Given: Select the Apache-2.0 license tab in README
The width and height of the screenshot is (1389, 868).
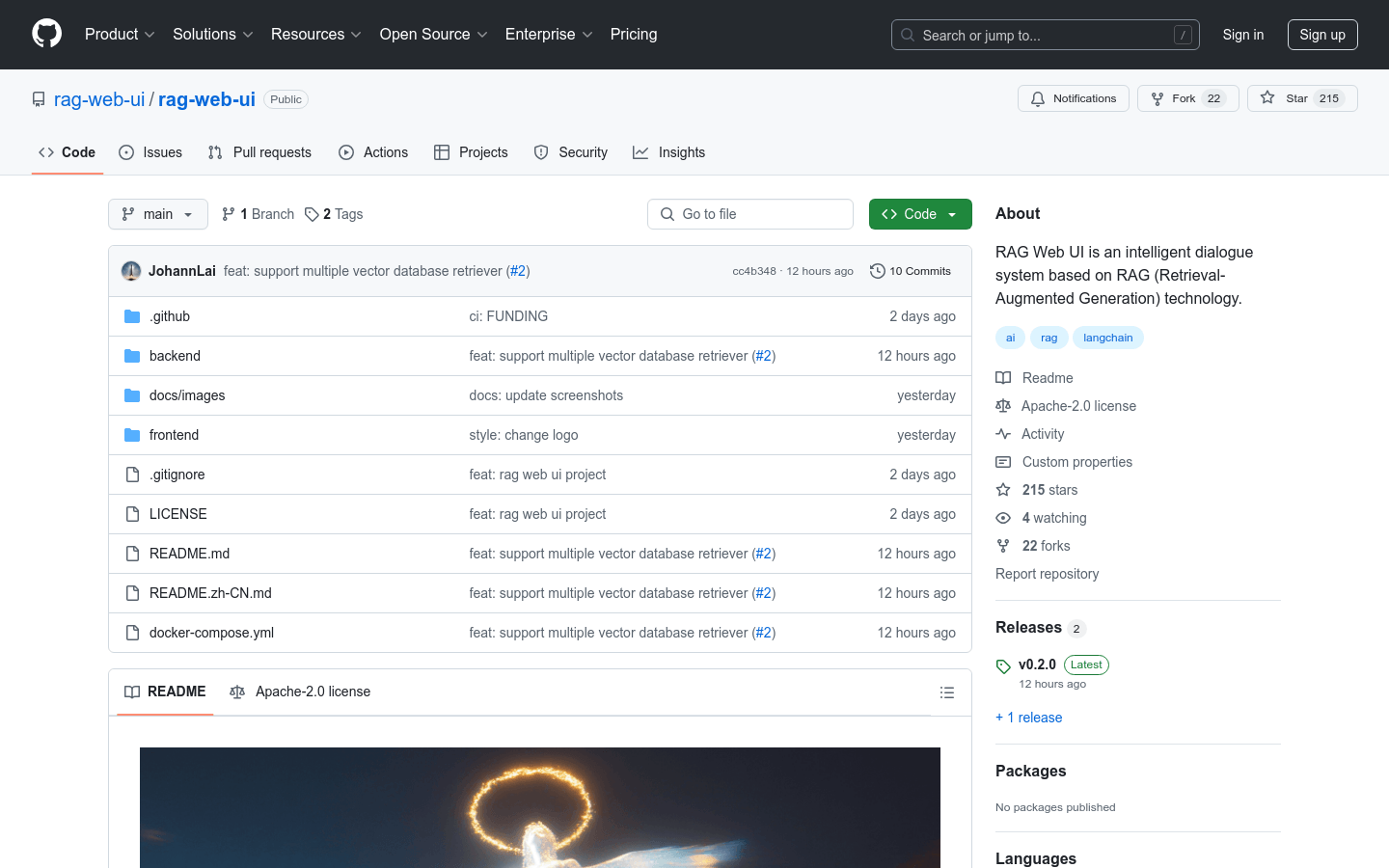Looking at the screenshot, I should (x=300, y=692).
